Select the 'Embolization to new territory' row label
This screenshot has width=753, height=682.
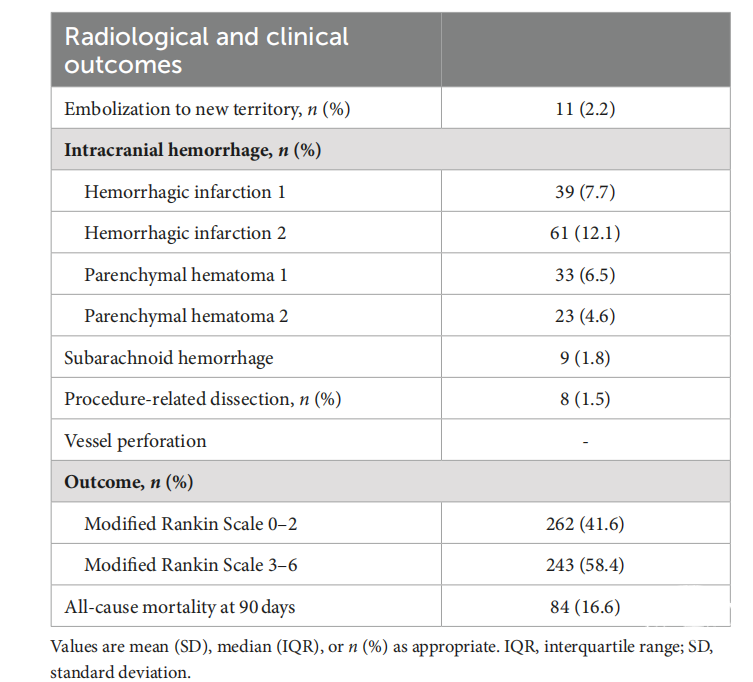[x=207, y=109]
